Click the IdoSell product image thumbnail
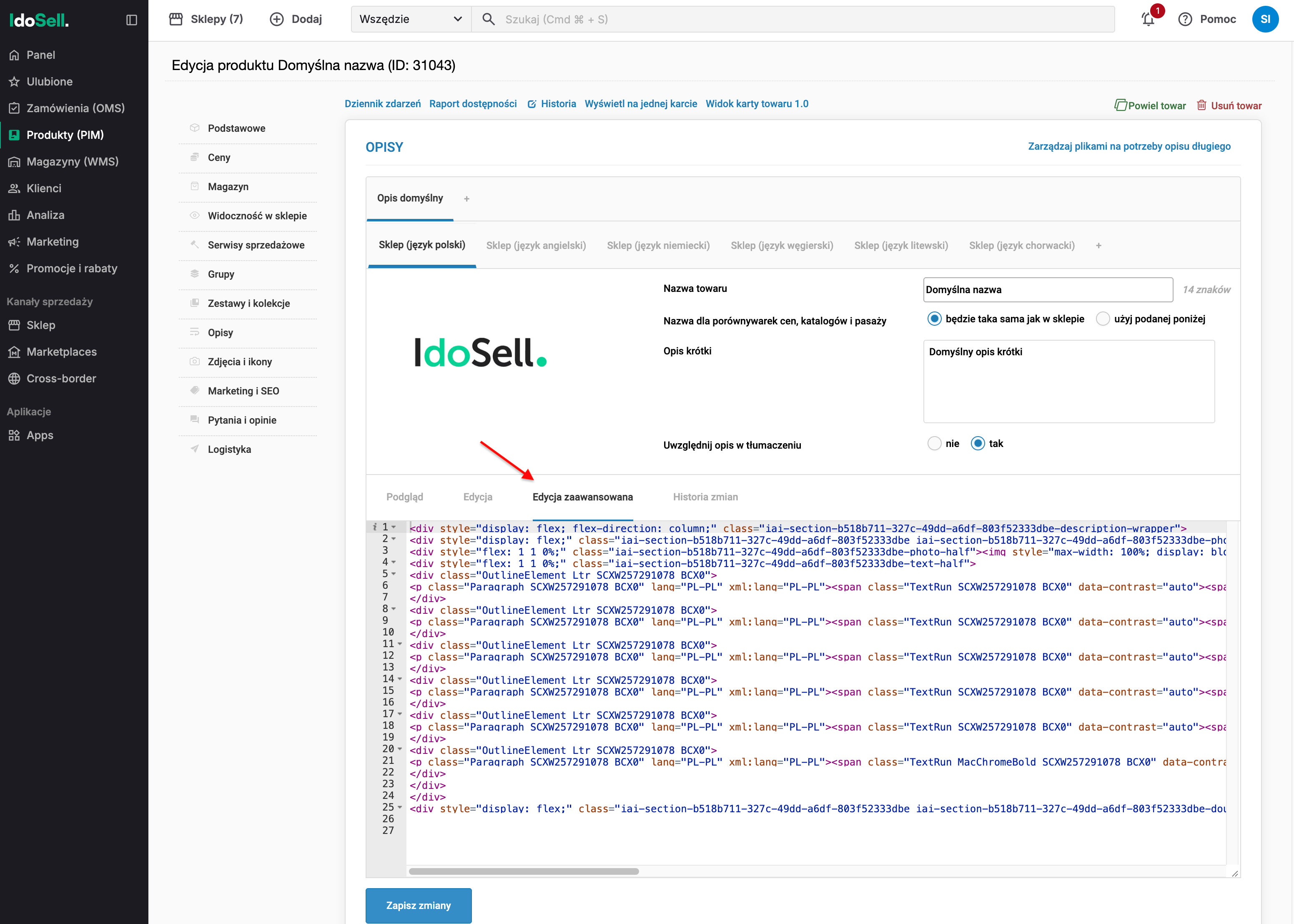This screenshot has width=1294, height=924. point(480,352)
